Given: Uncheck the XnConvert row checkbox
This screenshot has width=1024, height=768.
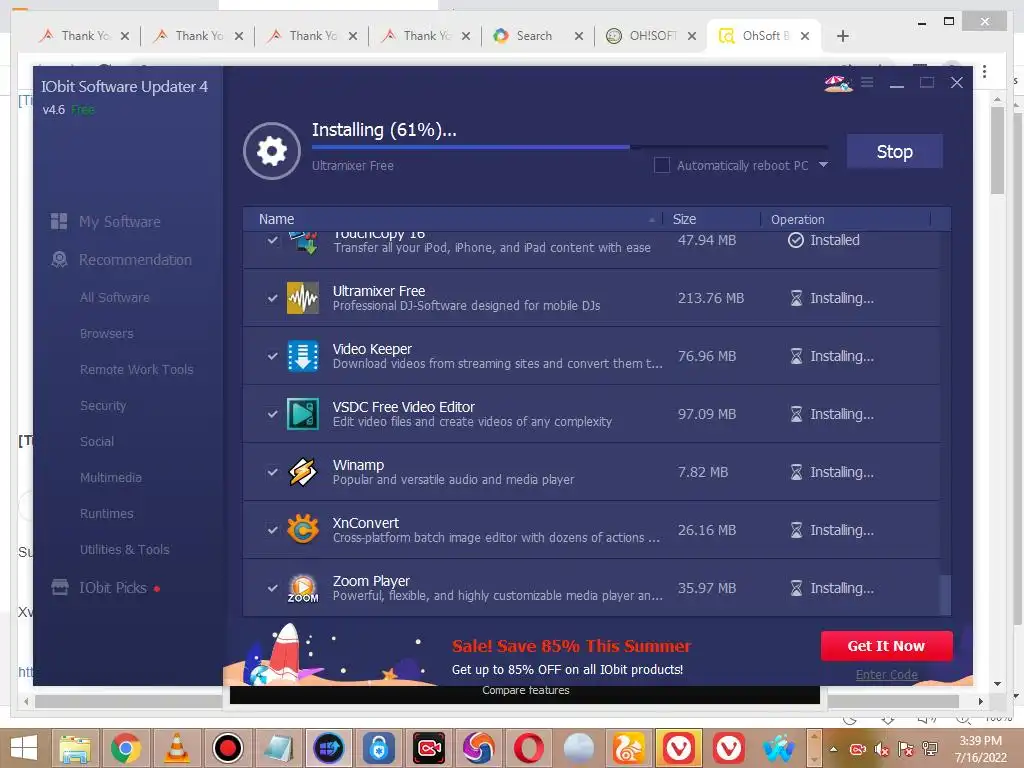Looking at the screenshot, I should (272, 530).
